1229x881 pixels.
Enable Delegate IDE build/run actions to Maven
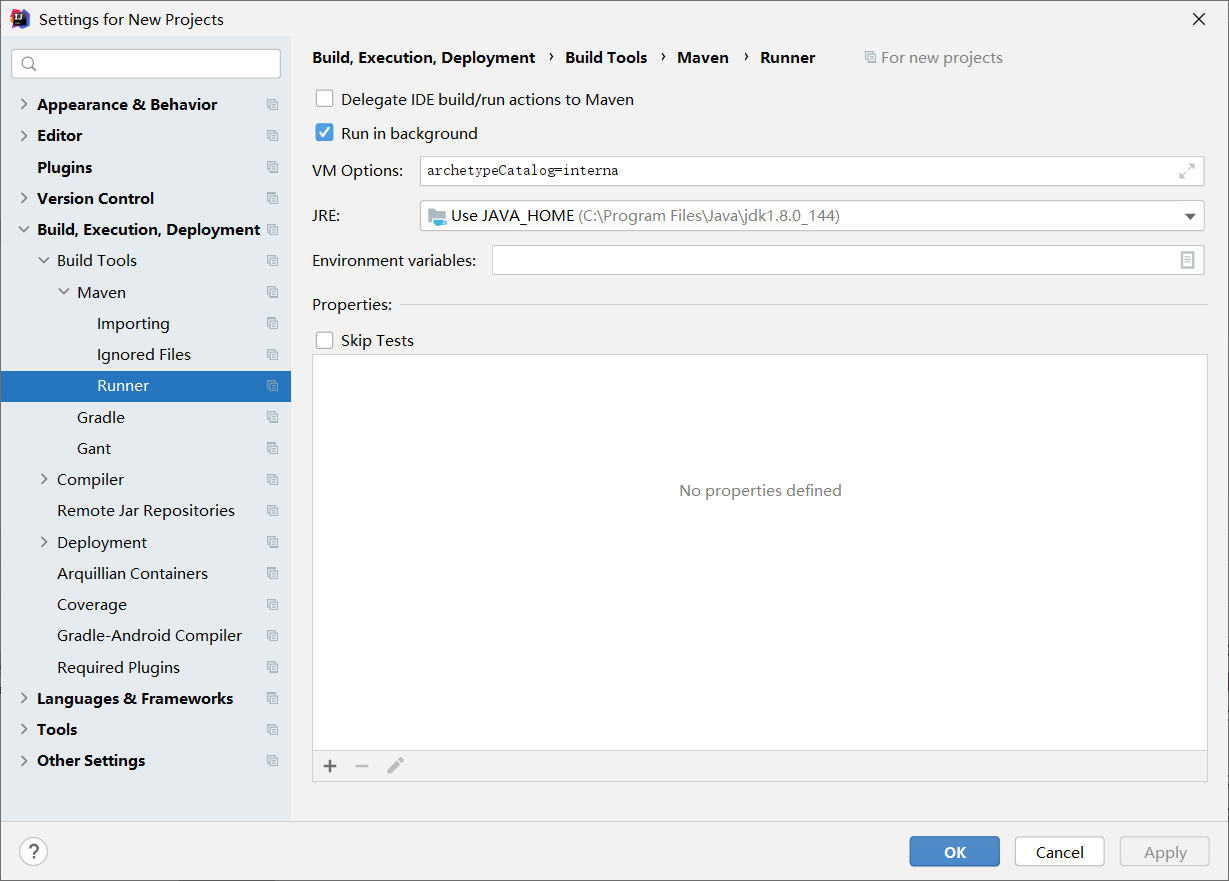[x=324, y=99]
